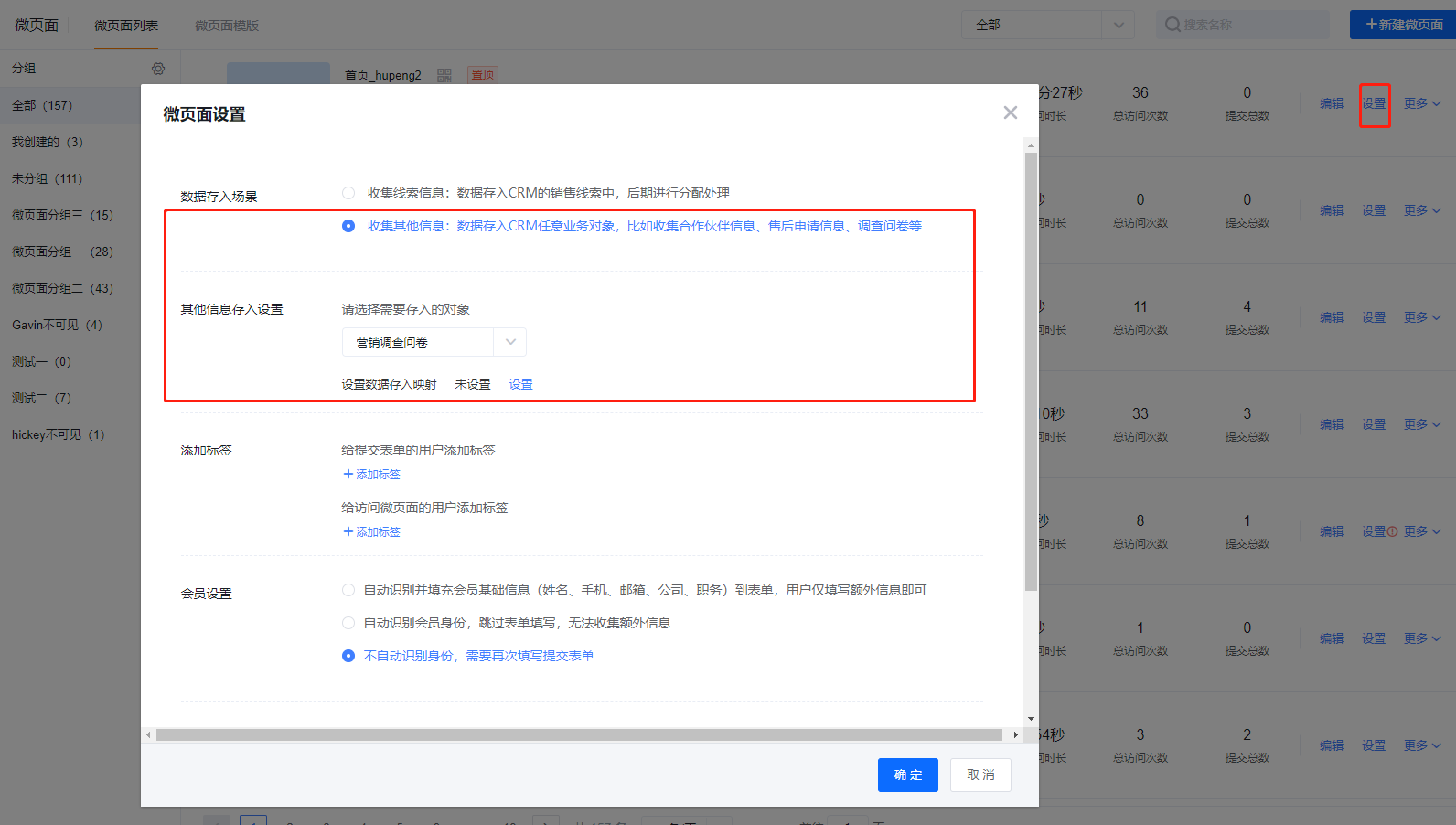Select 收集线索信息 radio option
This screenshot has width=1456, height=825.
point(348,193)
